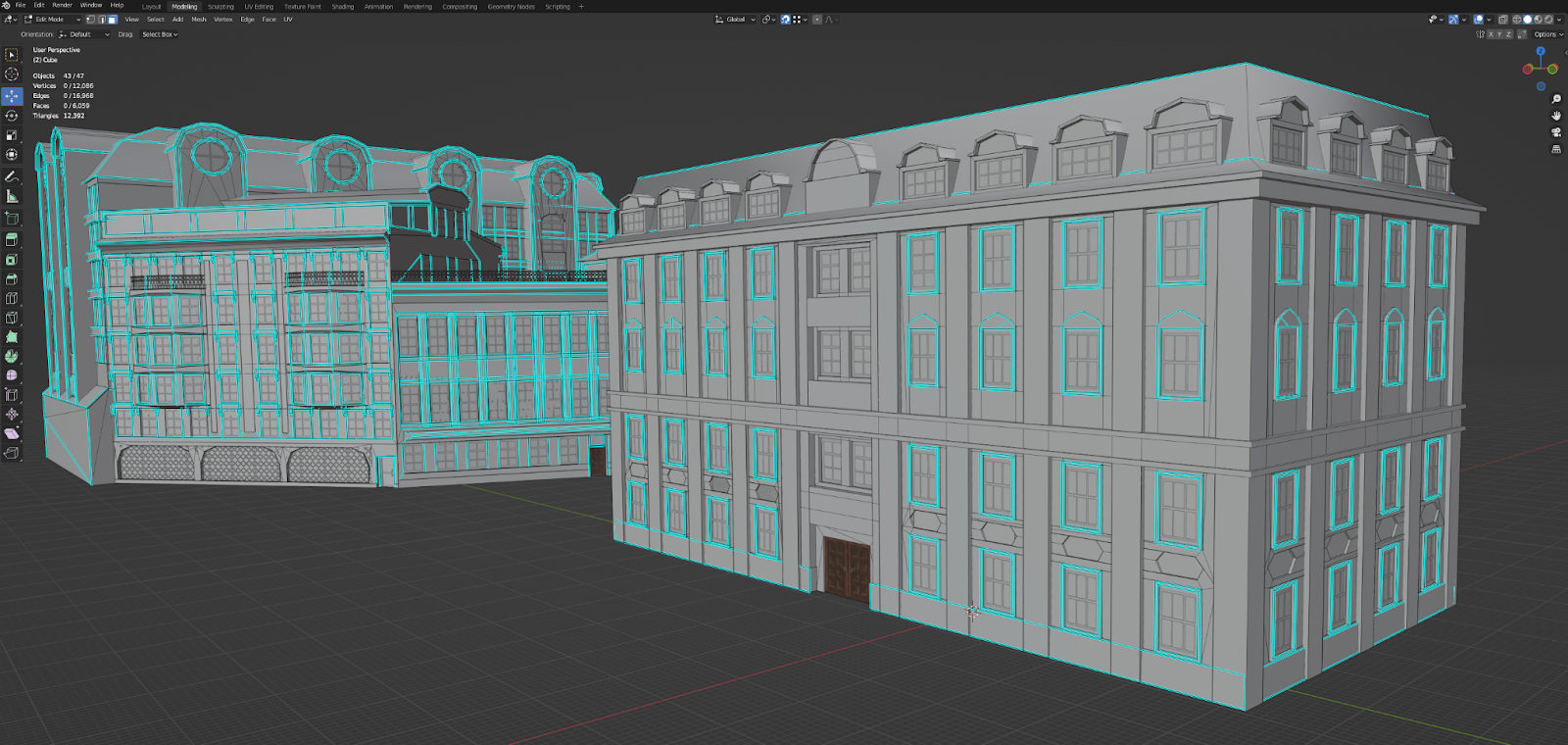
Task: Pick the Loop Cut tool
Action: click(x=12, y=298)
